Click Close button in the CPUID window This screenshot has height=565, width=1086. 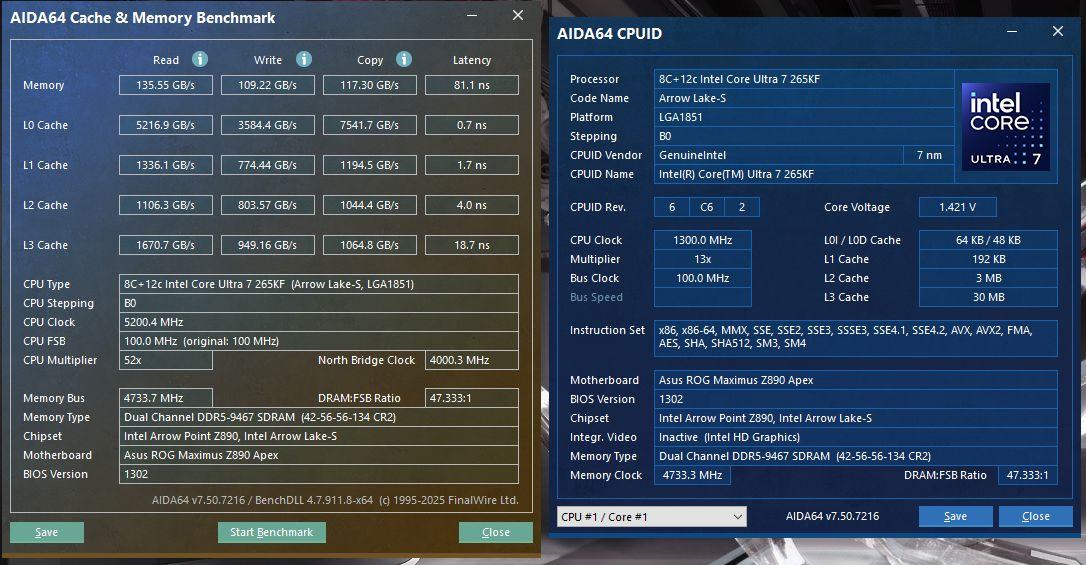coord(1035,517)
